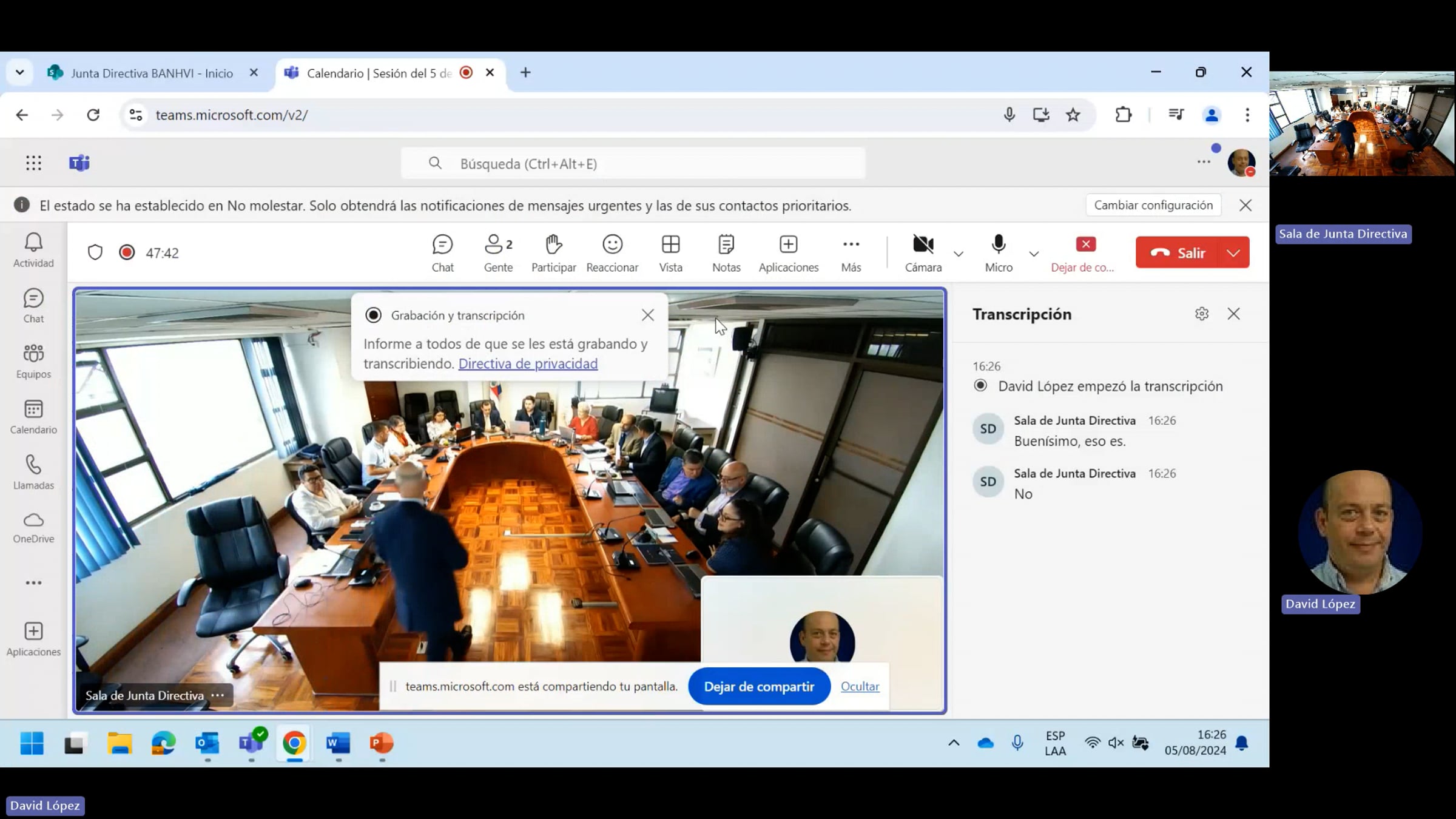
Task: Click the red recording indicator
Action: tap(127, 252)
